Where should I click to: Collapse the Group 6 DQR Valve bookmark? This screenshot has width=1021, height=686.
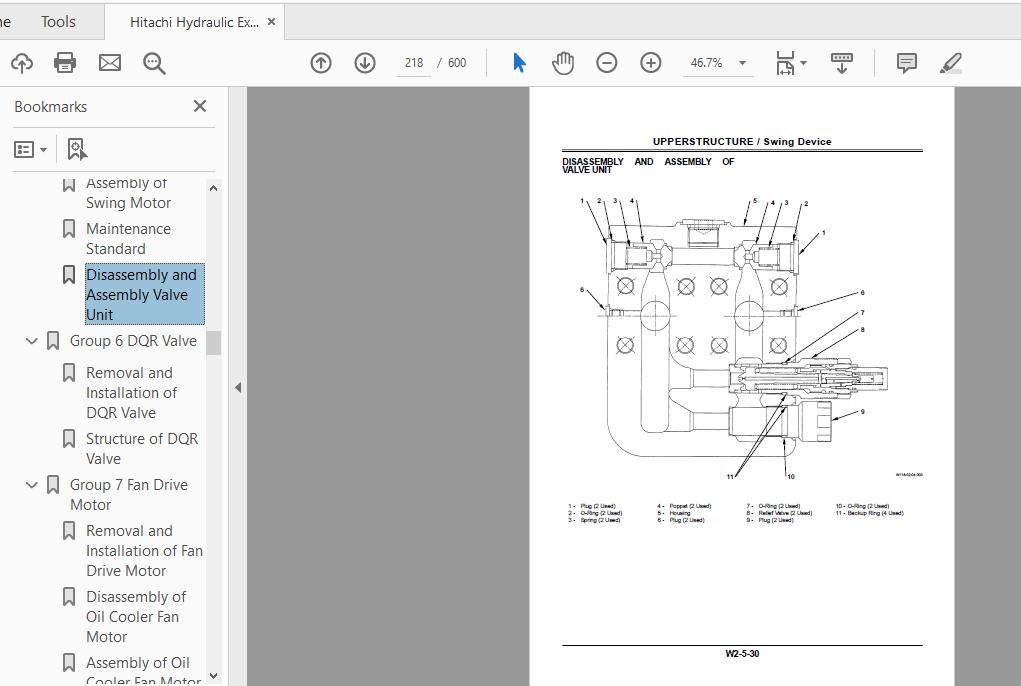click(x=31, y=340)
